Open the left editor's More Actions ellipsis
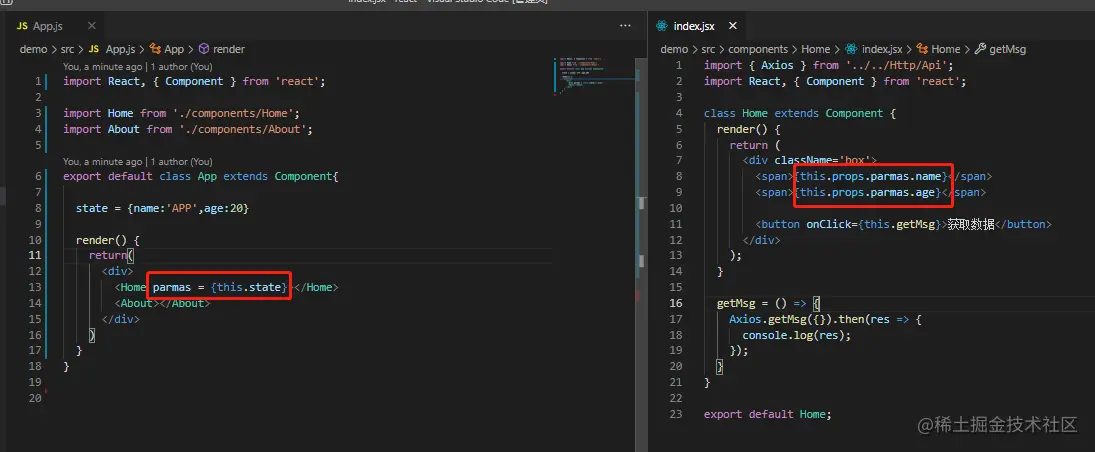1095x452 pixels. point(626,25)
